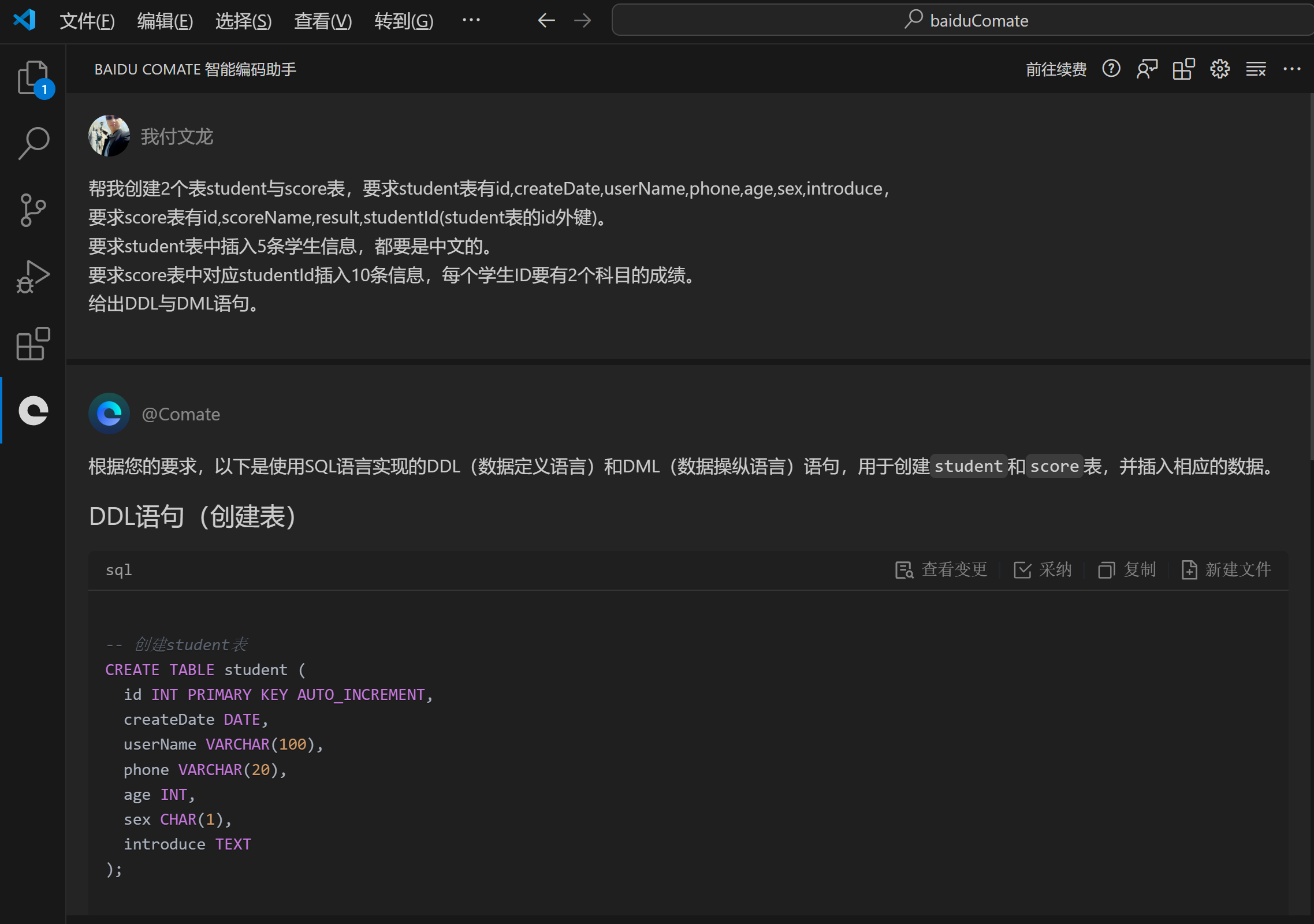Open the Run and Debug view icon

[33, 277]
